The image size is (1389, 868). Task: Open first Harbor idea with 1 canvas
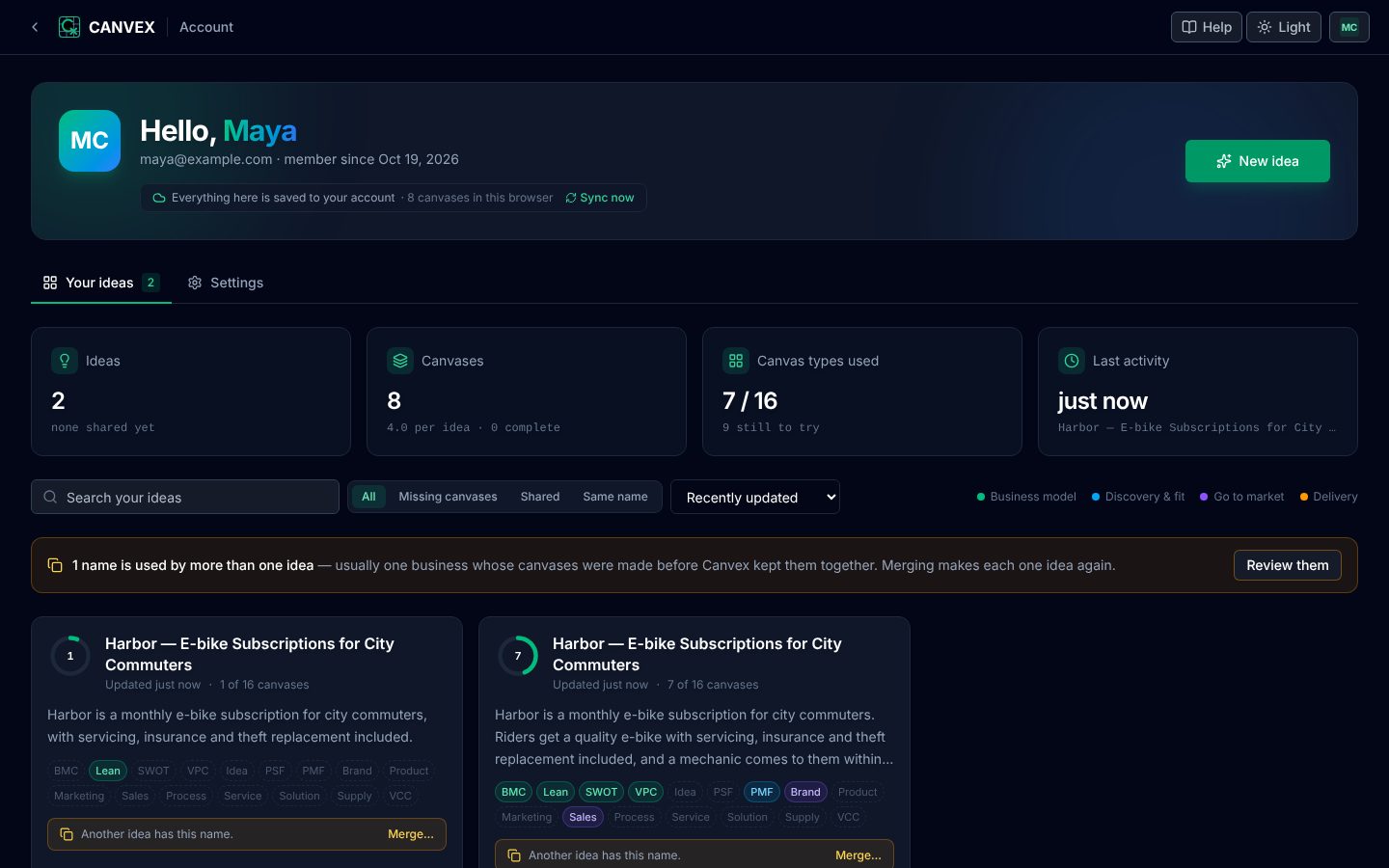click(x=249, y=654)
